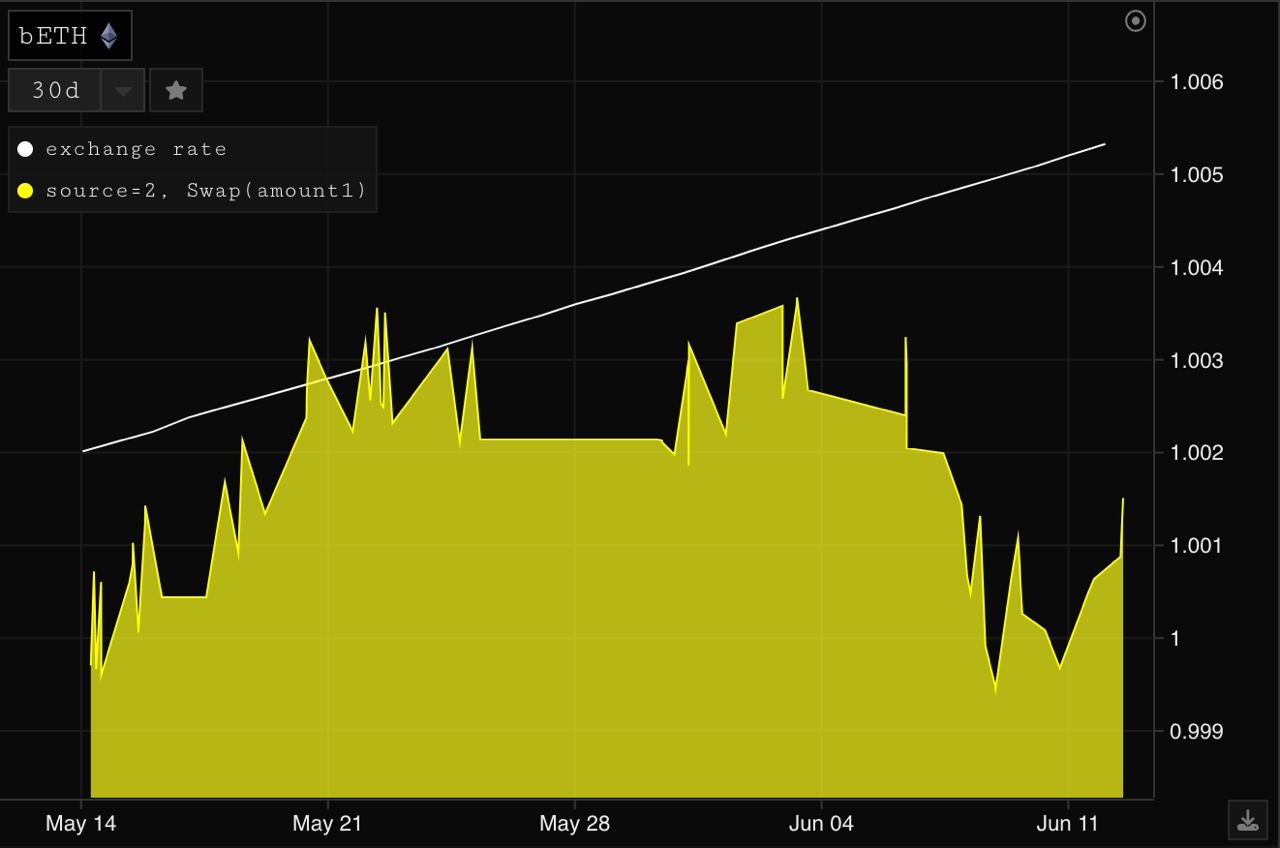Click the 1.005 y-axis value
Viewport: 1280px width, 848px height.
(1197, 175)
